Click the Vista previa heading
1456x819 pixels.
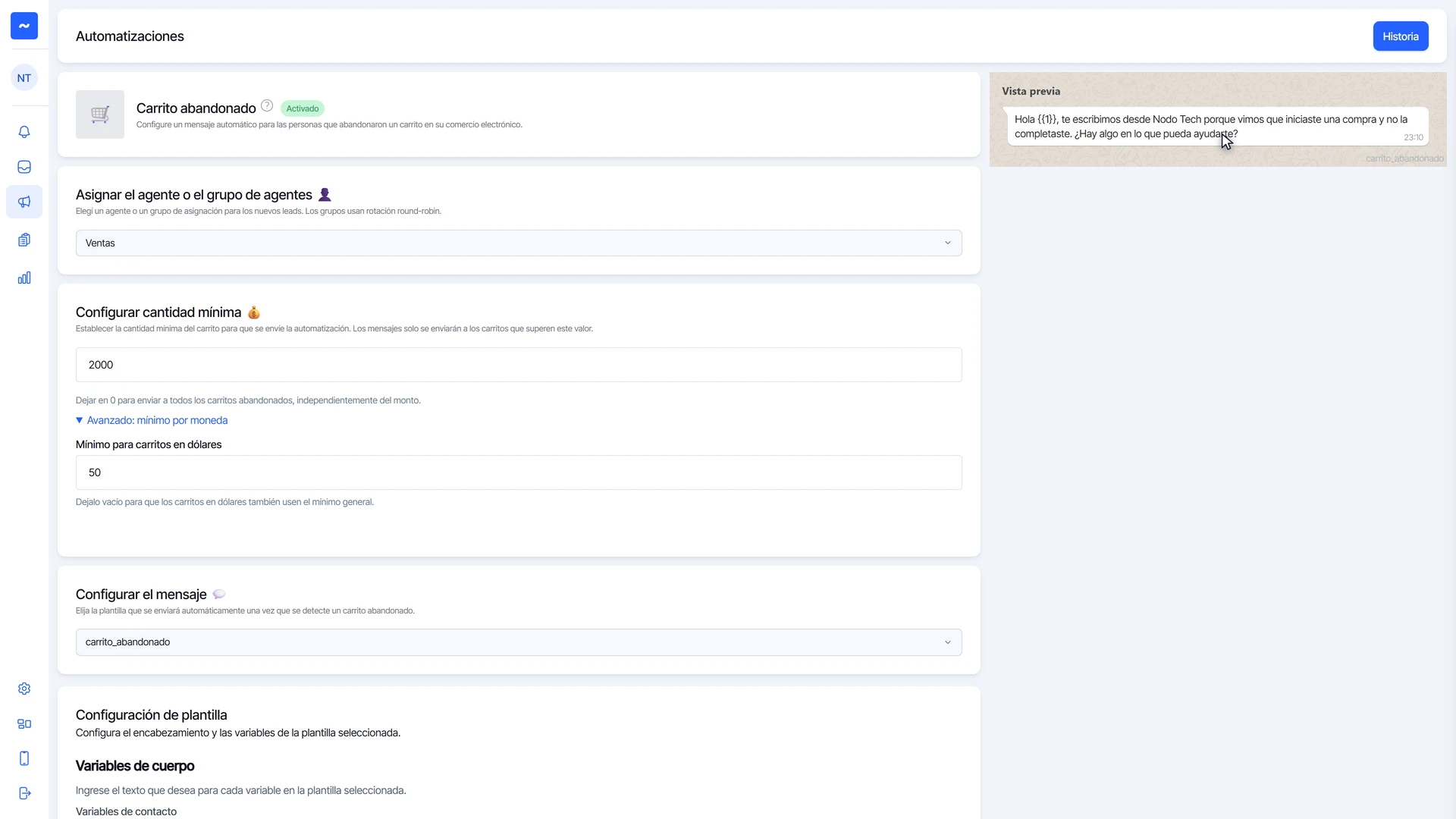(x=1031, y=91)
